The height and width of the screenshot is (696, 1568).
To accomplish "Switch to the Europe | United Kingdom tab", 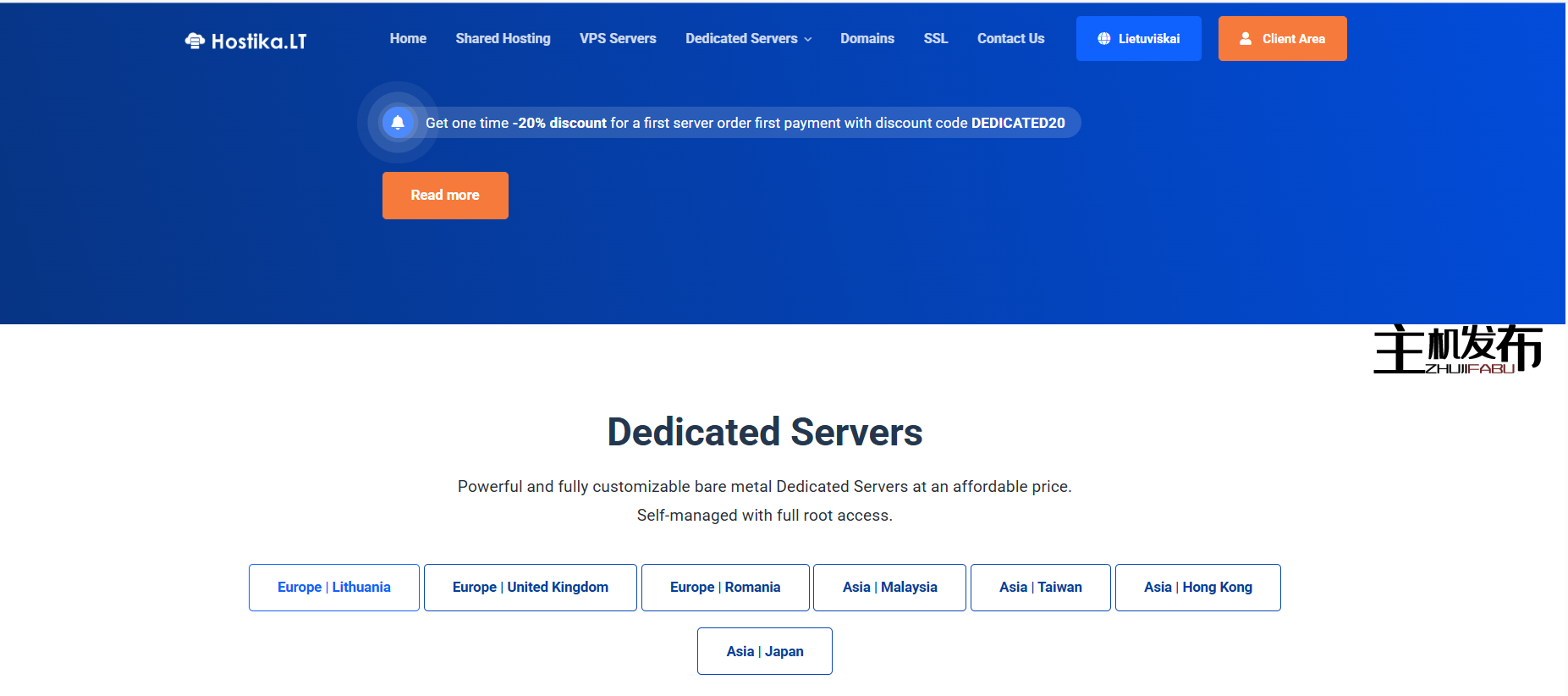I will [x=530, y=588].
